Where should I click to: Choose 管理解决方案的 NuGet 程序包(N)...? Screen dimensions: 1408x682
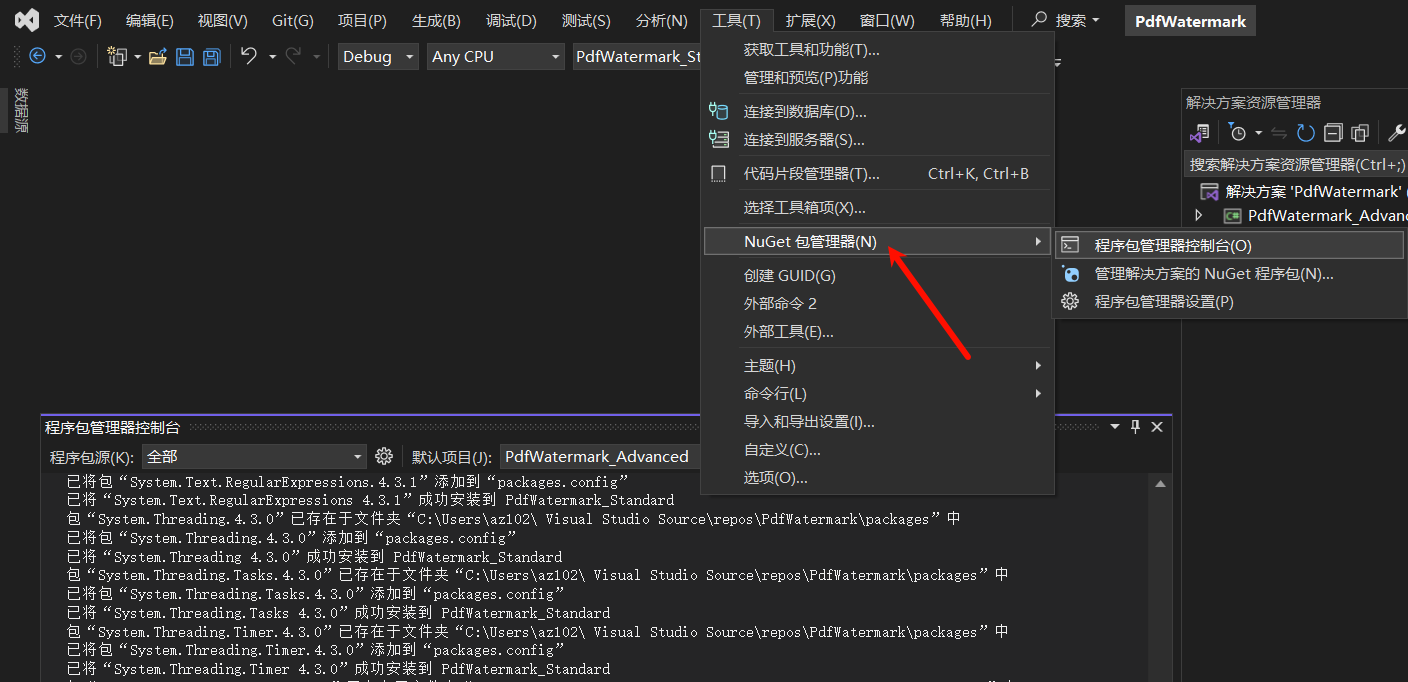tap(1230, 273)
